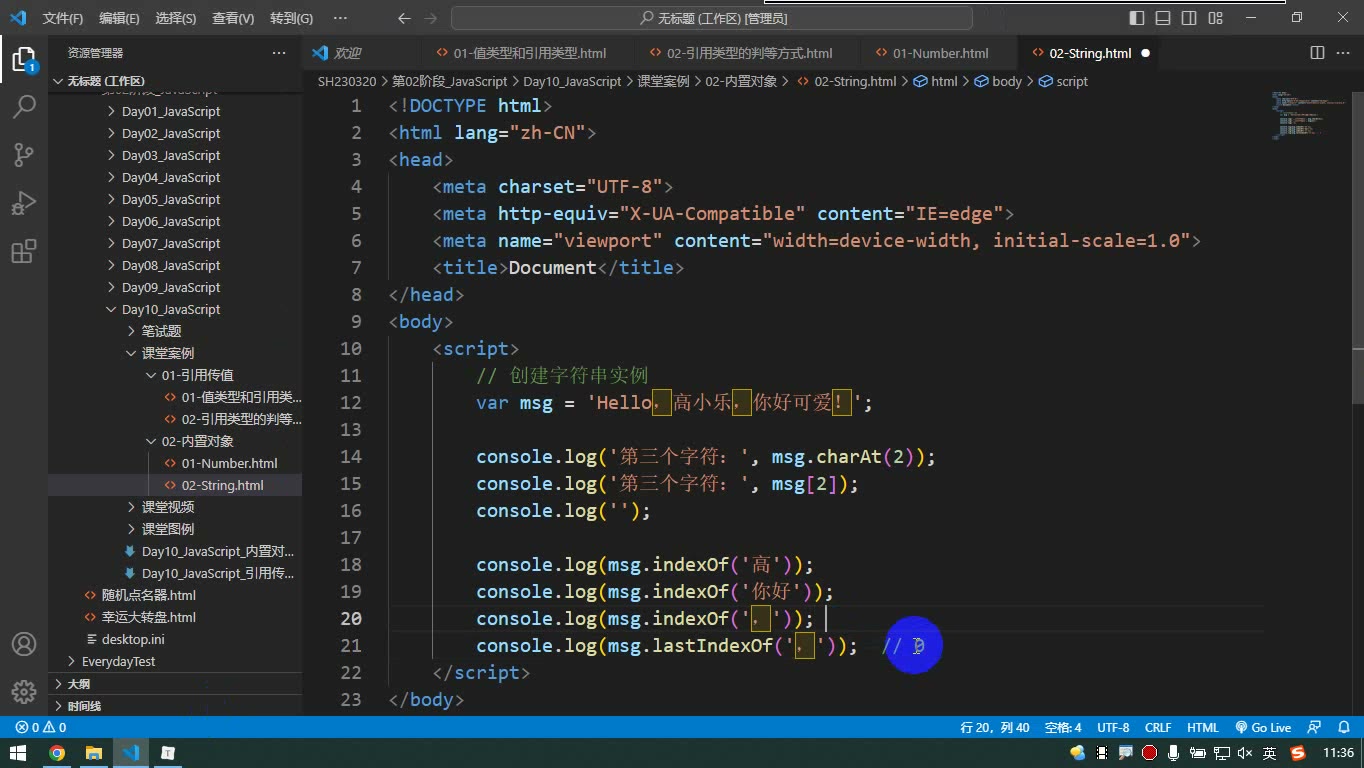Click the command center search field

(x=712, y=18)
